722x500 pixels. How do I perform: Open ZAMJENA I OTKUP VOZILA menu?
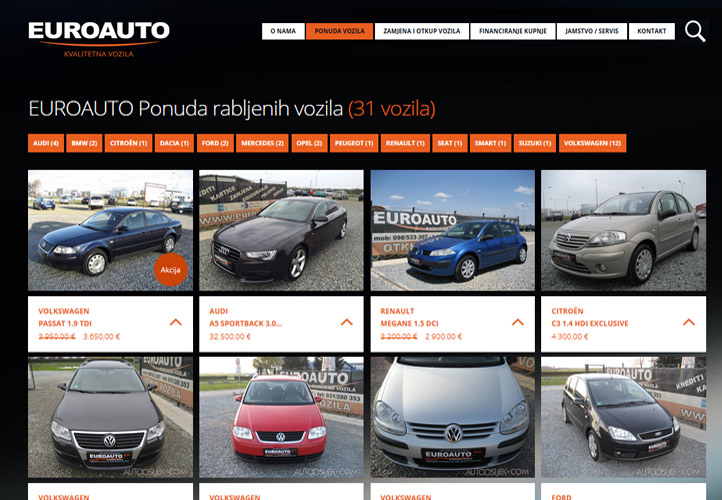(422, 31)
